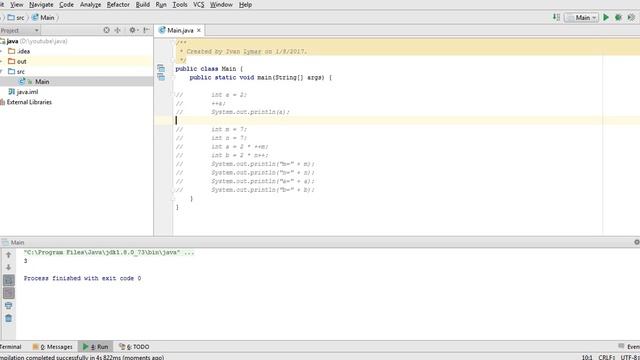Toggle scroll to end in Run console
The width and height of the screenshot is (640, 360).
[9, 293]
